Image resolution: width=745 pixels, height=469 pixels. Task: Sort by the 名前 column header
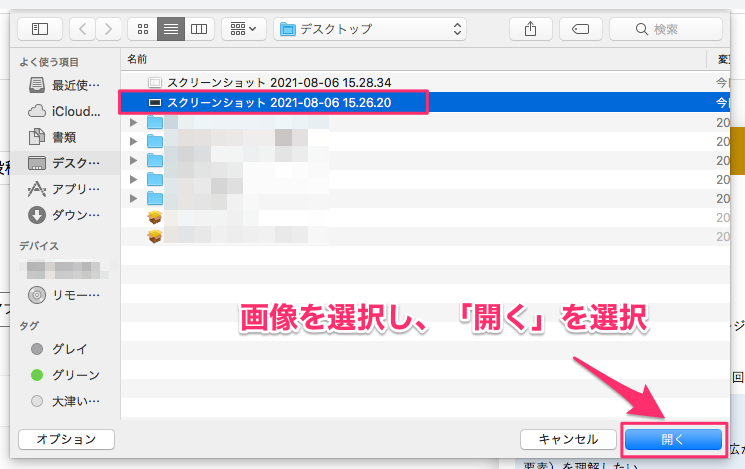point(137,59)
